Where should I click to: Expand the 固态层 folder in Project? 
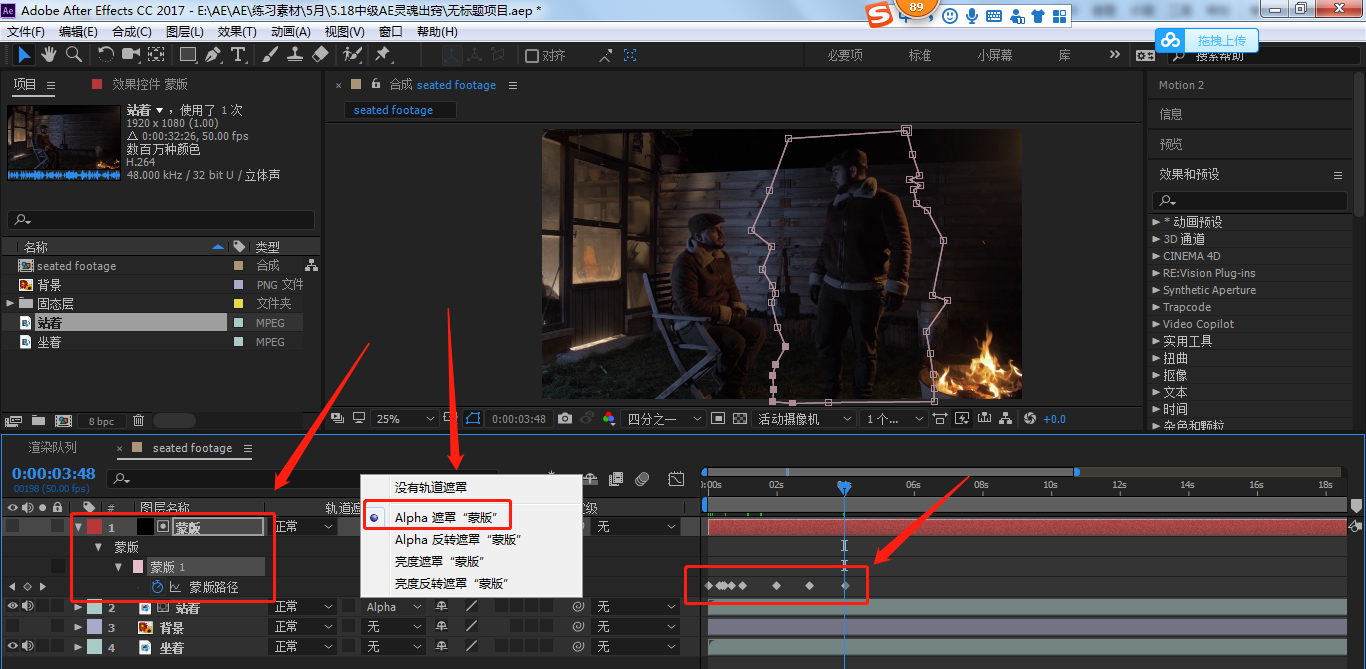tap(11, 303)
